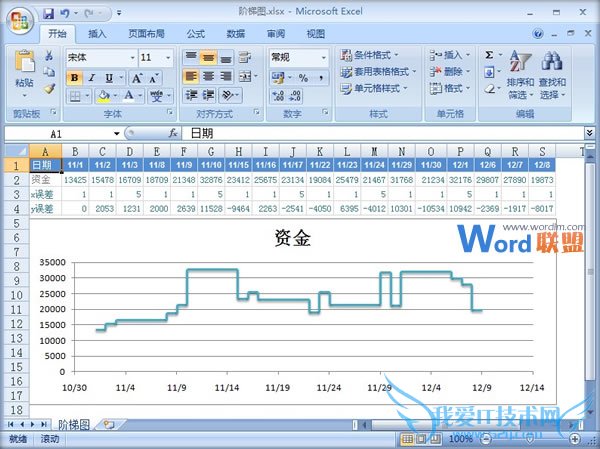Open 排序和筛选 sort and filter

coord(520,75)
